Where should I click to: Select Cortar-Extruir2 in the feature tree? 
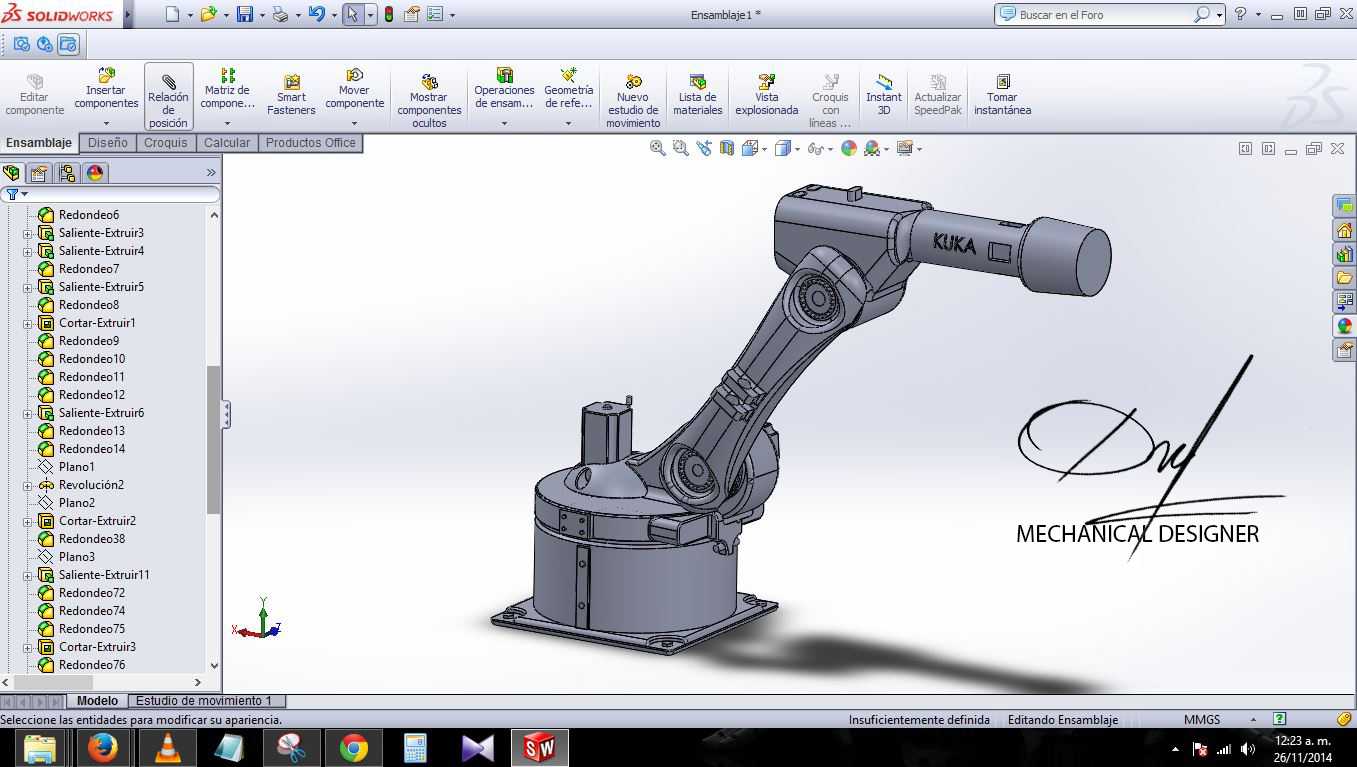[97, 521]
